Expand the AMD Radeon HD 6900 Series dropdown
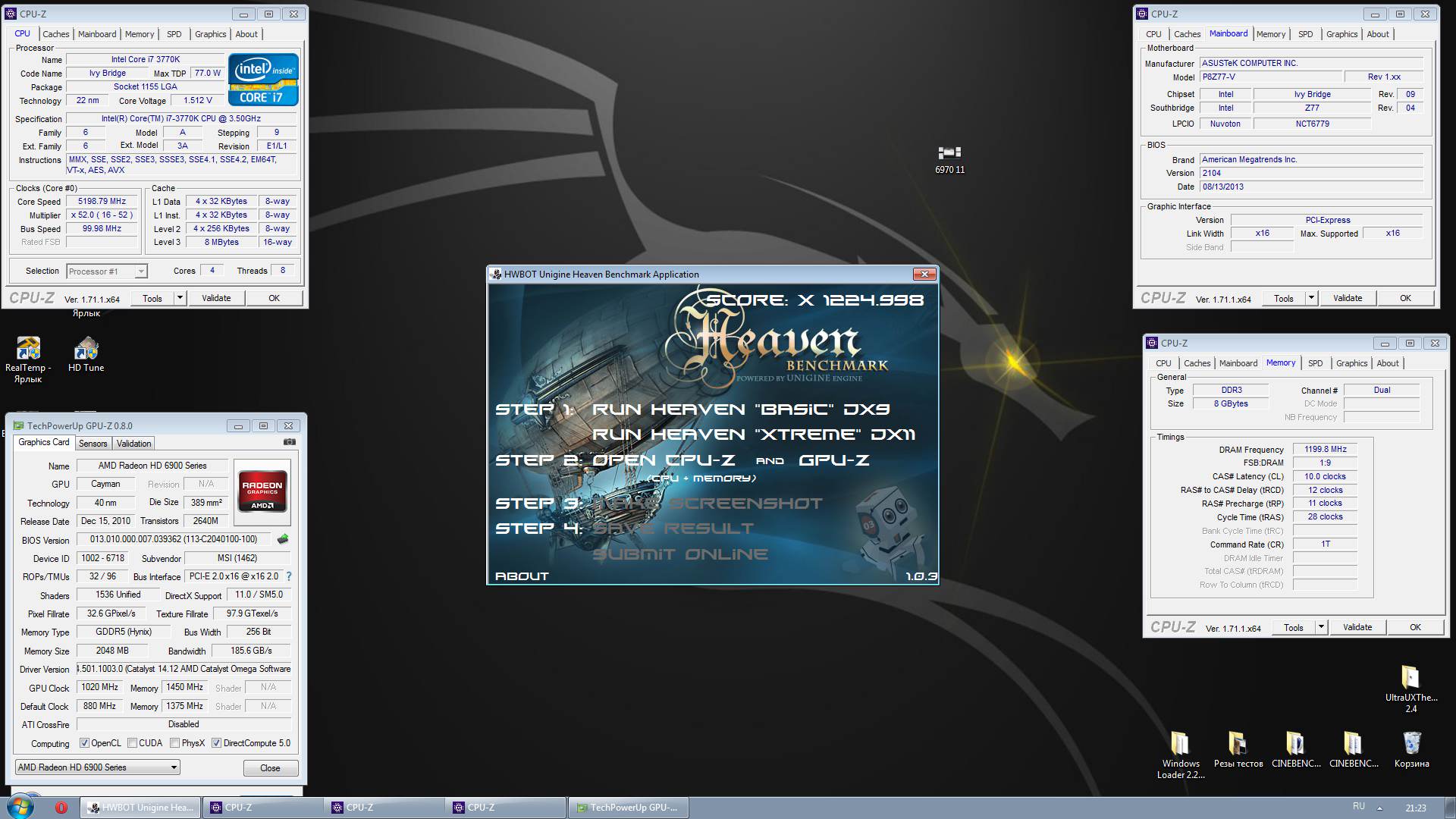Image resolution: width=1456 pixels, height=819 pixels. [x=174, y=767]
